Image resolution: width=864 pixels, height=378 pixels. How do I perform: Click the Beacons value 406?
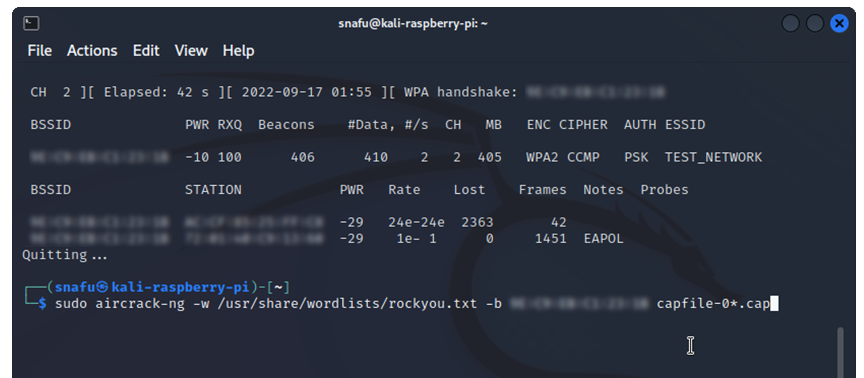pyautogui.click(x=303, y=158)
